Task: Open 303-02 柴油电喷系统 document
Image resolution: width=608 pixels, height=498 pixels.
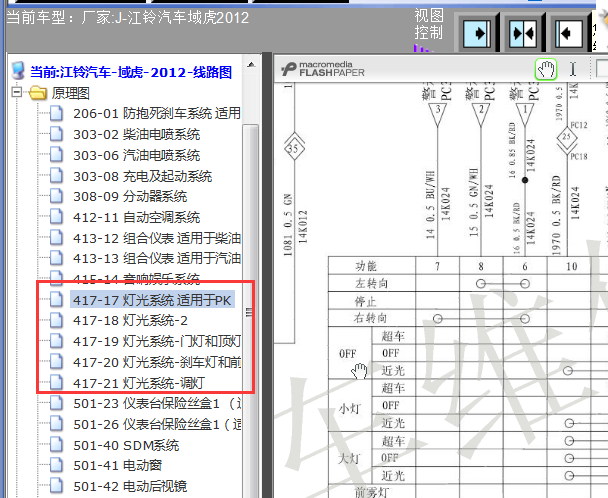Action: [x=136, y=134]
